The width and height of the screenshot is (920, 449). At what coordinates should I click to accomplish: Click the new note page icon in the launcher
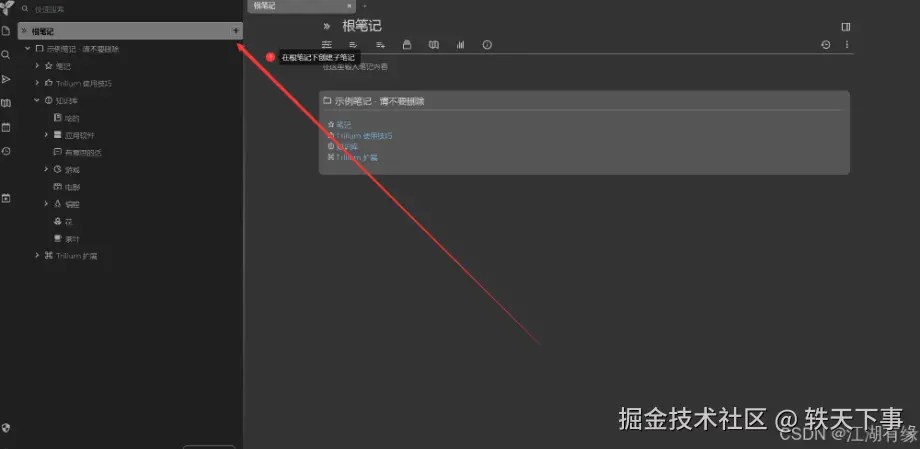click(x=6, y=31)
